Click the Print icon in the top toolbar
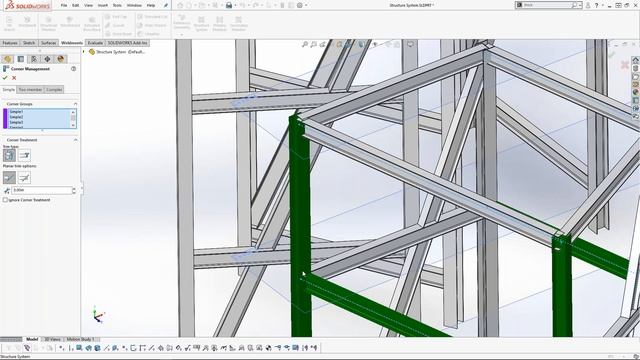The height and width of the screenshot is (360, 640). [x=229, y=5]
